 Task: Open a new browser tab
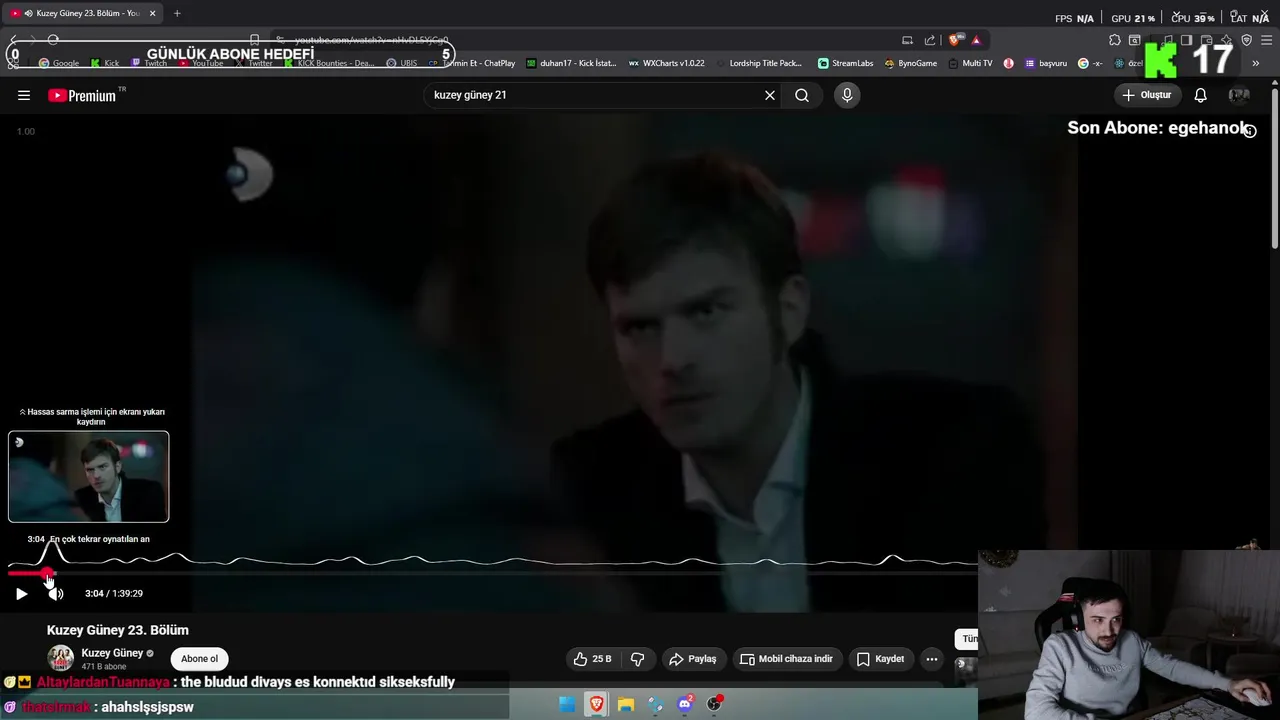177,13
